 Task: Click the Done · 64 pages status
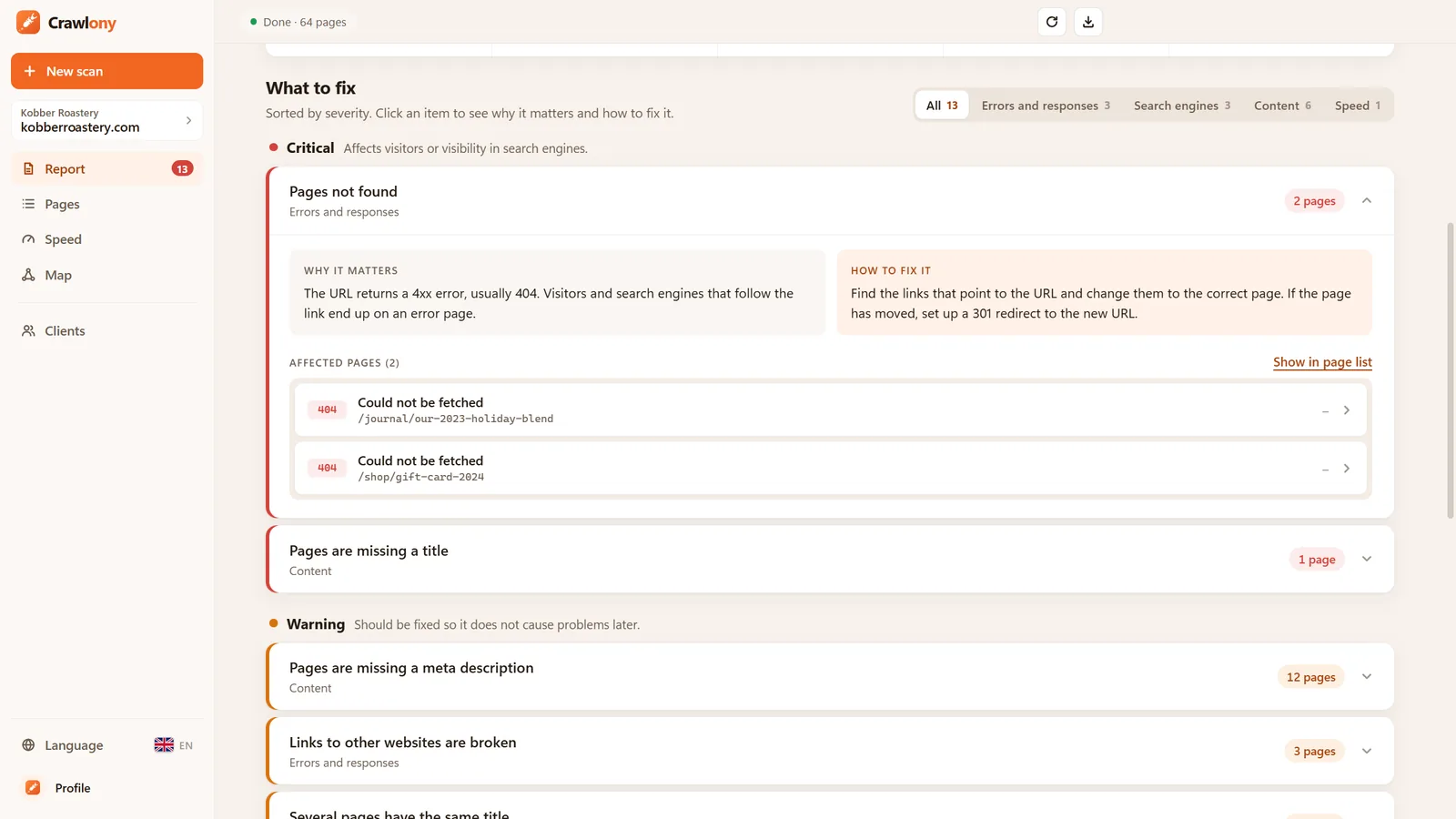298,22
